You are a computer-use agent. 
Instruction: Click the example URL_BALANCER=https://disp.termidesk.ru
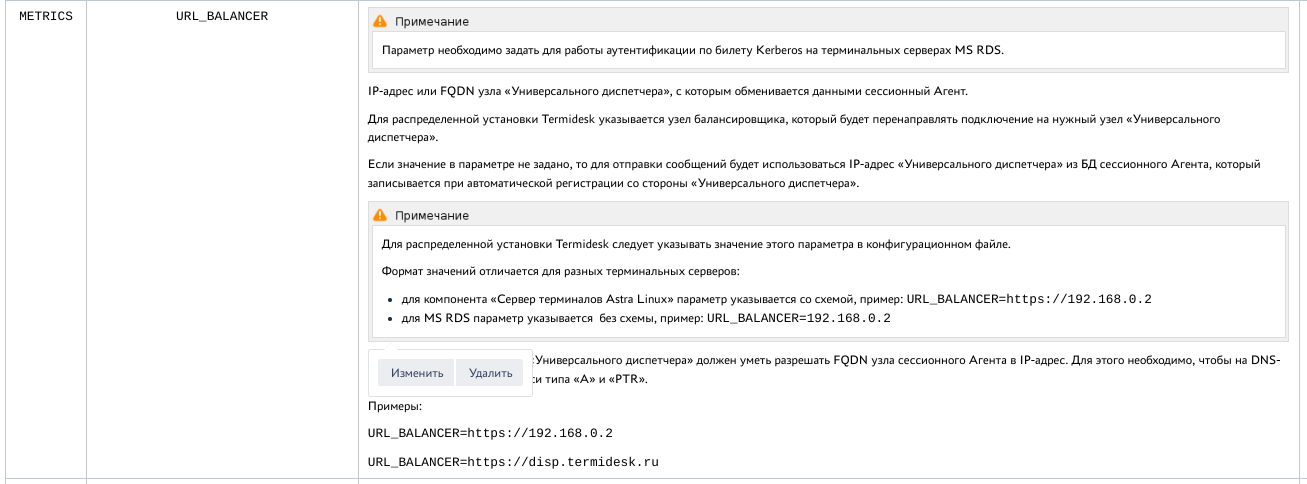(x=514, y=462)
